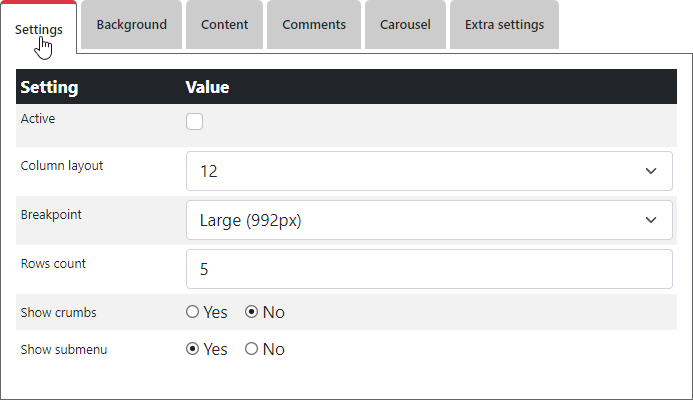Image resolution: width=693 pixels, height=400 pixels.
Task: Open the Content tab
Action: tap(225, 25)
